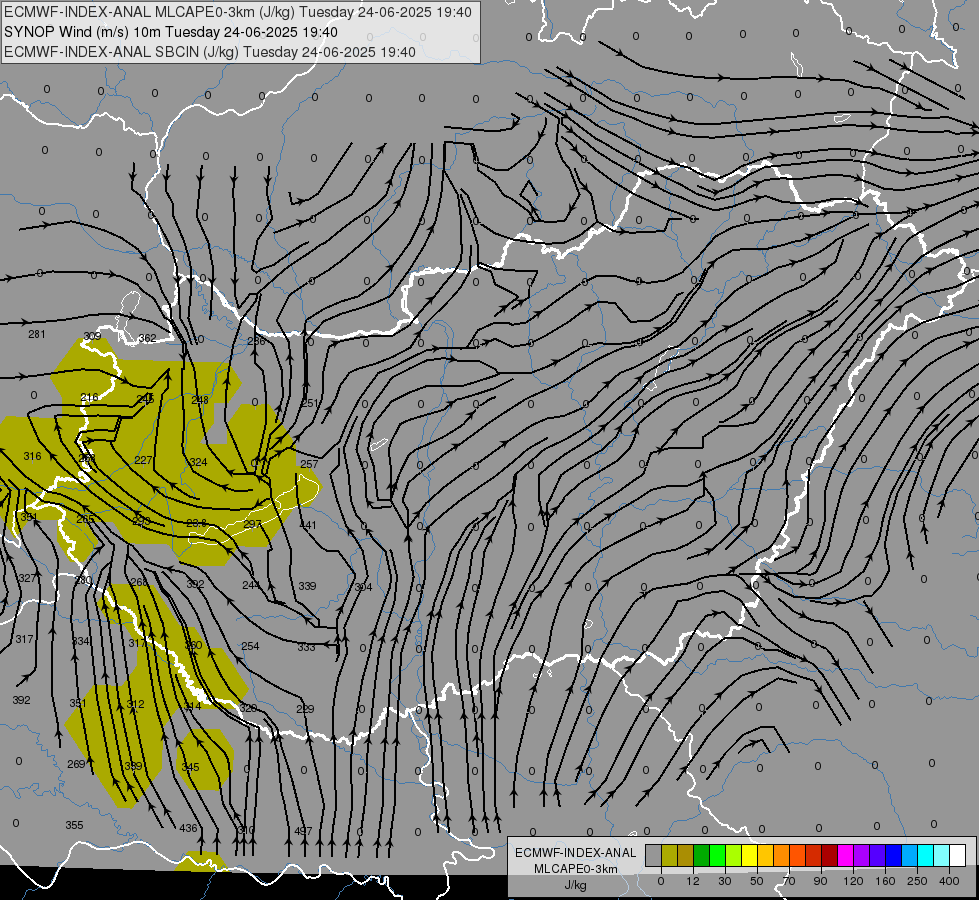This screenshot has width=979, height=900.
Task: Click the bright cyan legend swatch
Action: [925, 855]
